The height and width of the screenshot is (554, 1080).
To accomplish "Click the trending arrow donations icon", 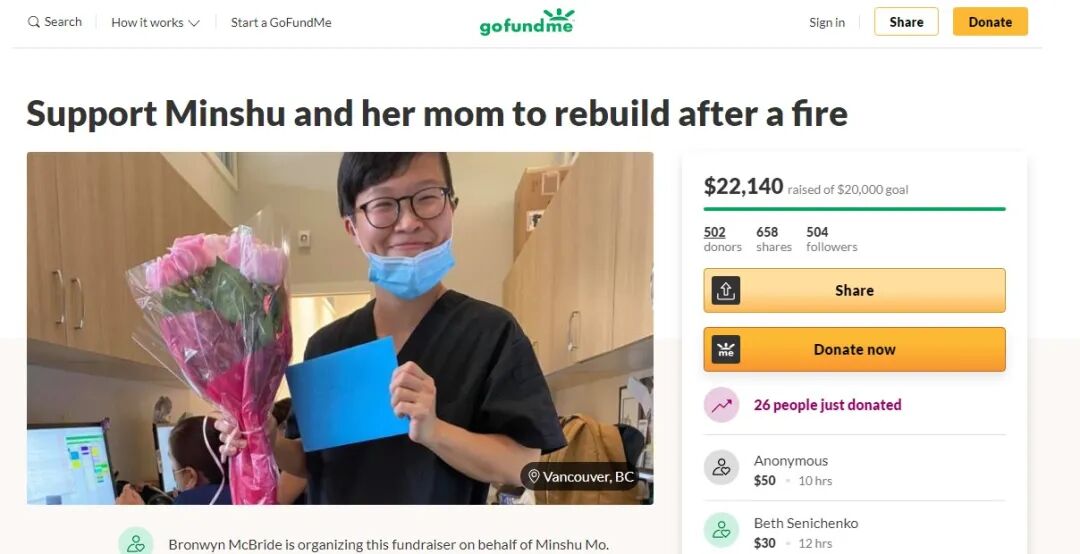I will tap(721, 405).
